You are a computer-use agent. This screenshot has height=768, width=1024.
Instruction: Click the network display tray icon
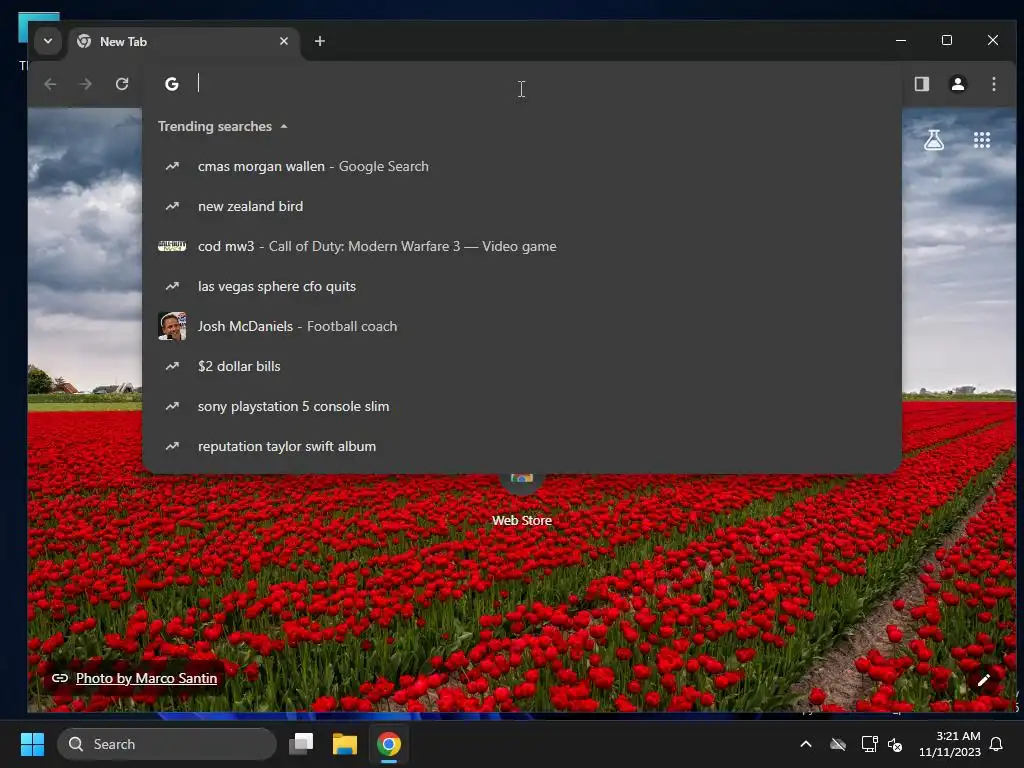(869, 744)
